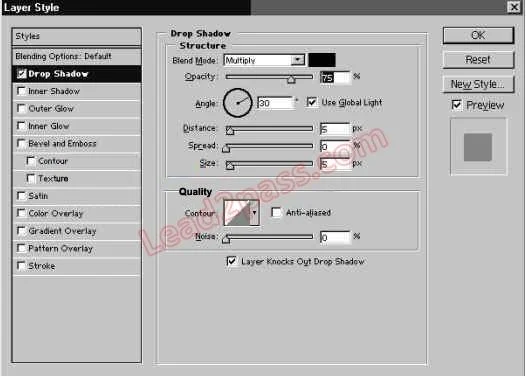
Task: Enable the Contour sub-option checkbox
Action: pos(31,161)
